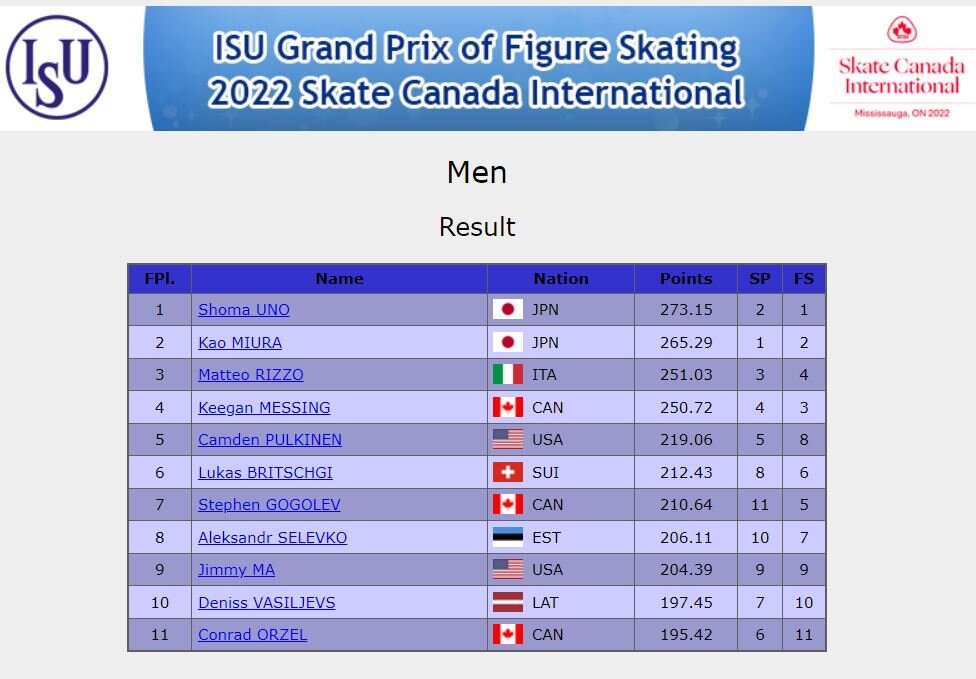Click the ISU logo emblem
The image size is (976, 679).
pos(57,67)
